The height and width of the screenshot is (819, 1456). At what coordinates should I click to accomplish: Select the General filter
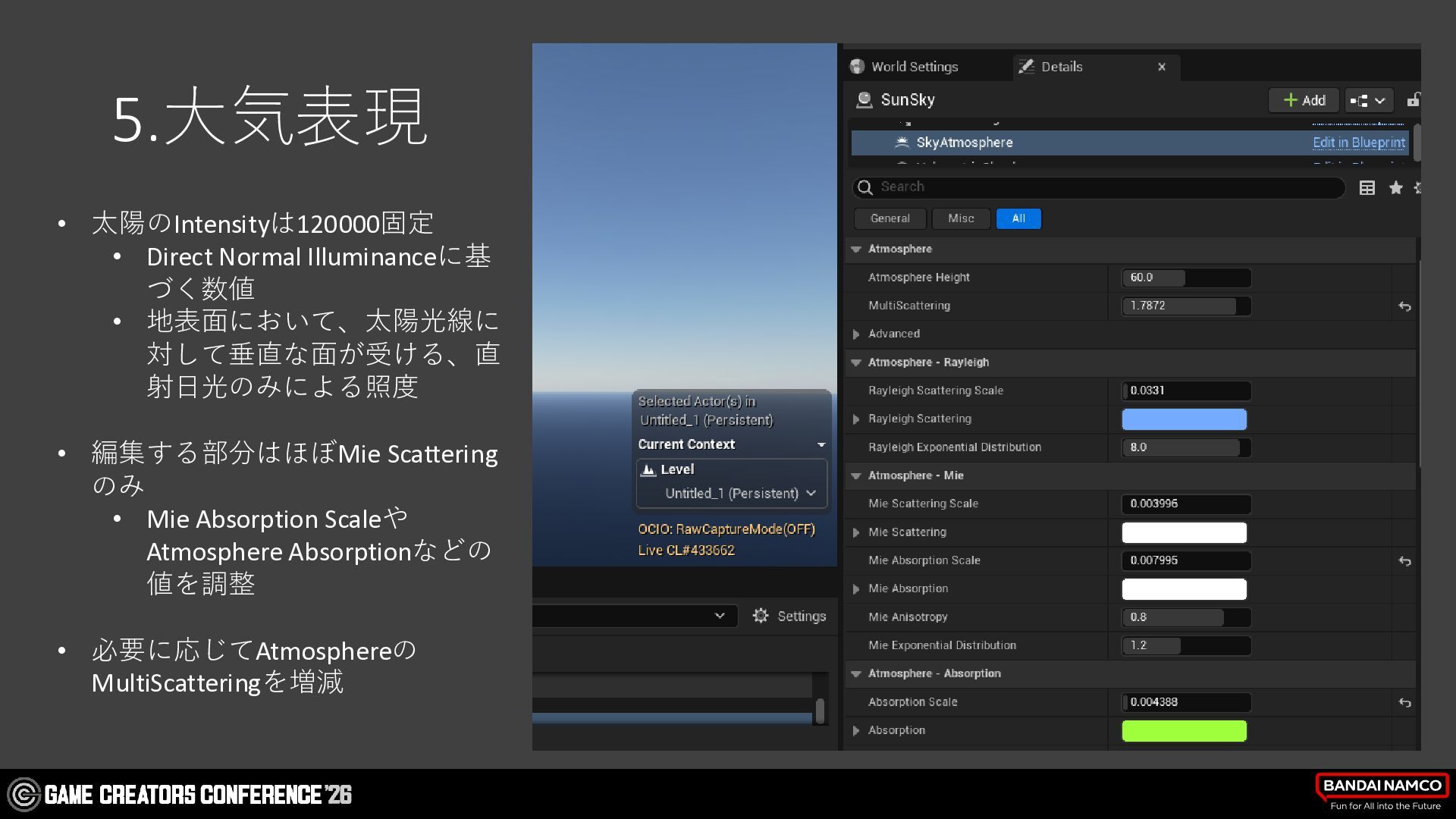coord(890,218)
